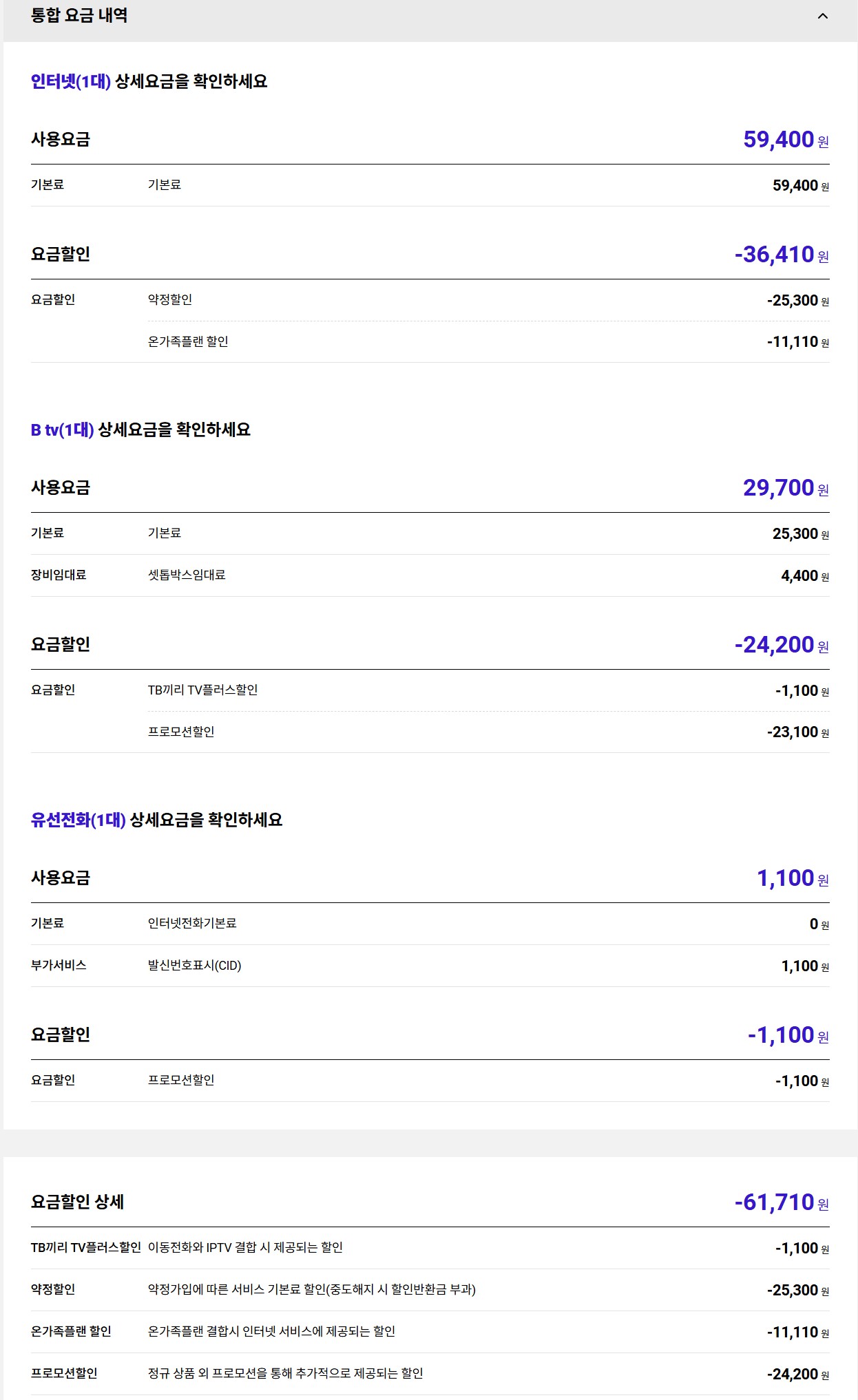Select the 발신번호표시(CID) service entry
The width and height of the screenshot is (858, 1400).
(x=194, y=966)
